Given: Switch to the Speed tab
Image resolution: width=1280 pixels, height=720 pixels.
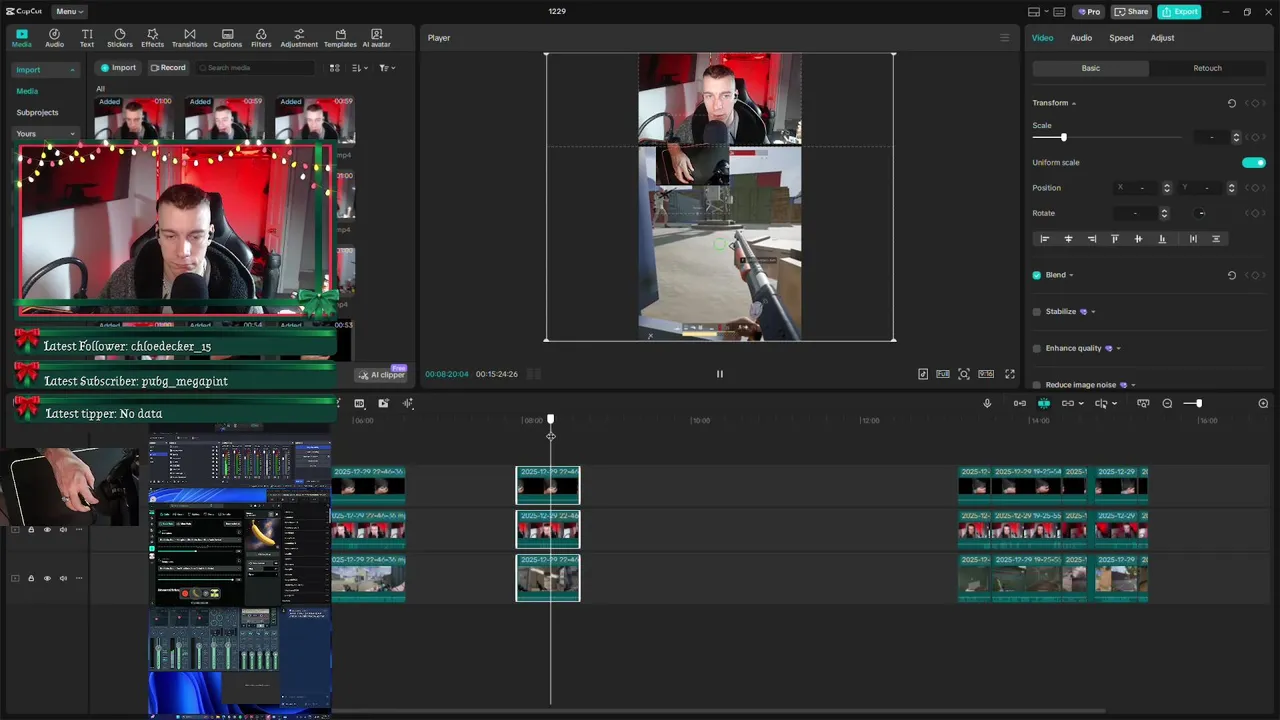Looking at the screenshot, I should 1121,38.
